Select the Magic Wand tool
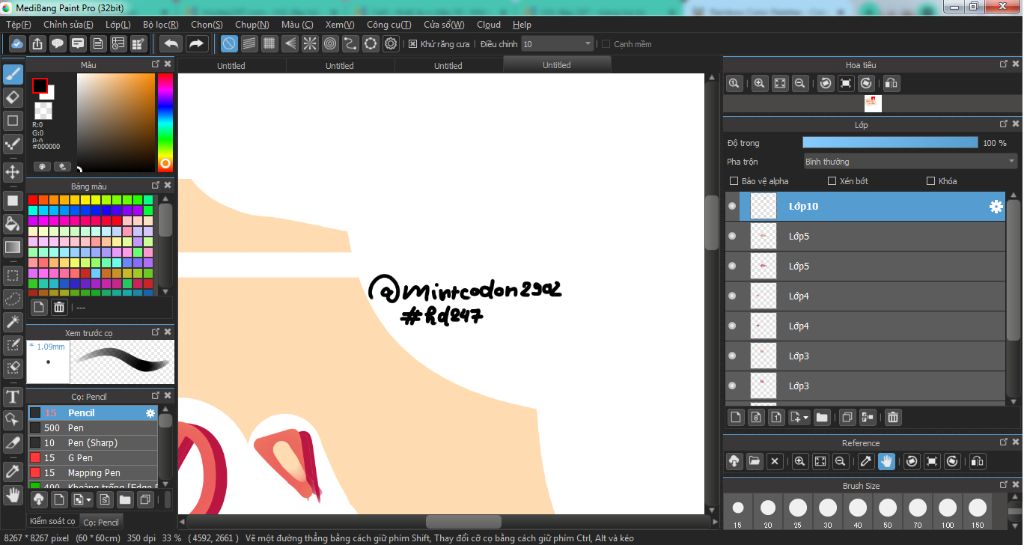 pos(12,321)
